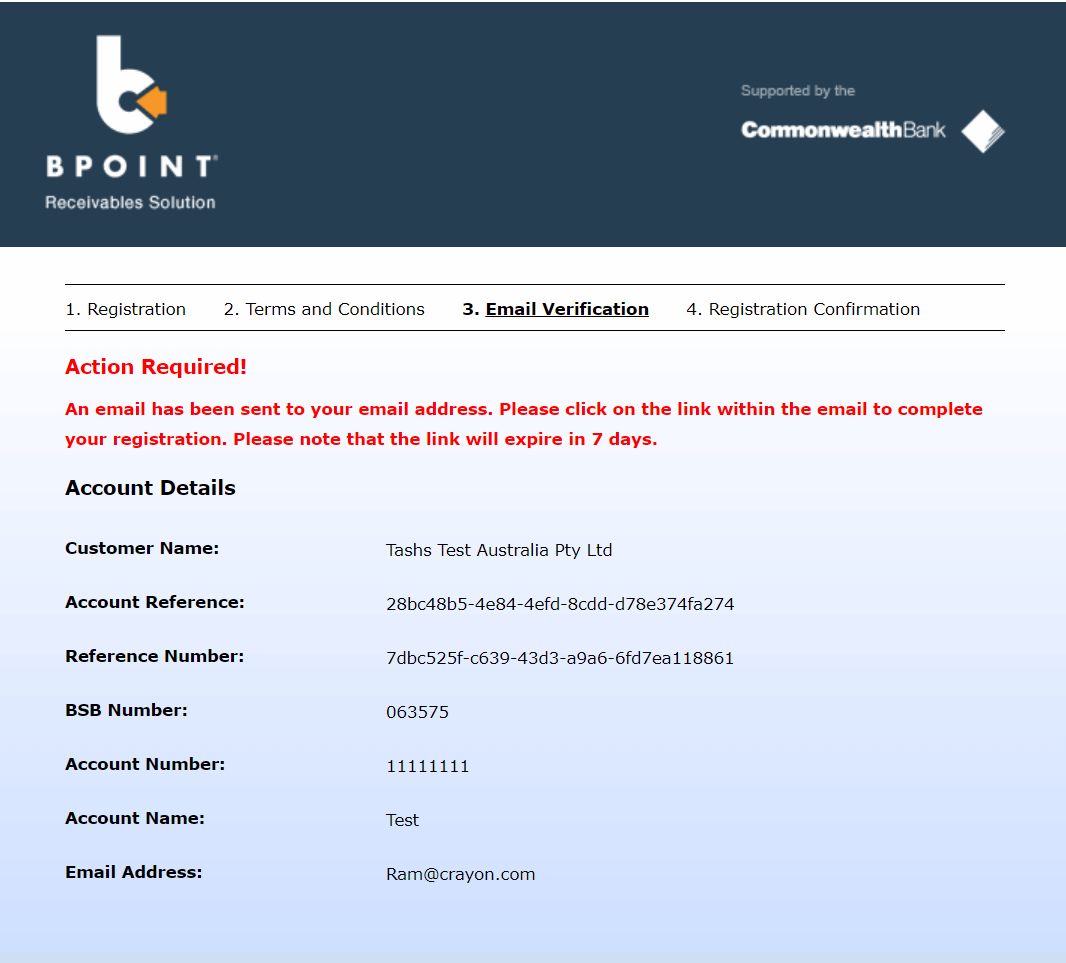The height and width of the screenshot is (963, 1066).
Task: Click the Action Required heading
Action: 155,366
